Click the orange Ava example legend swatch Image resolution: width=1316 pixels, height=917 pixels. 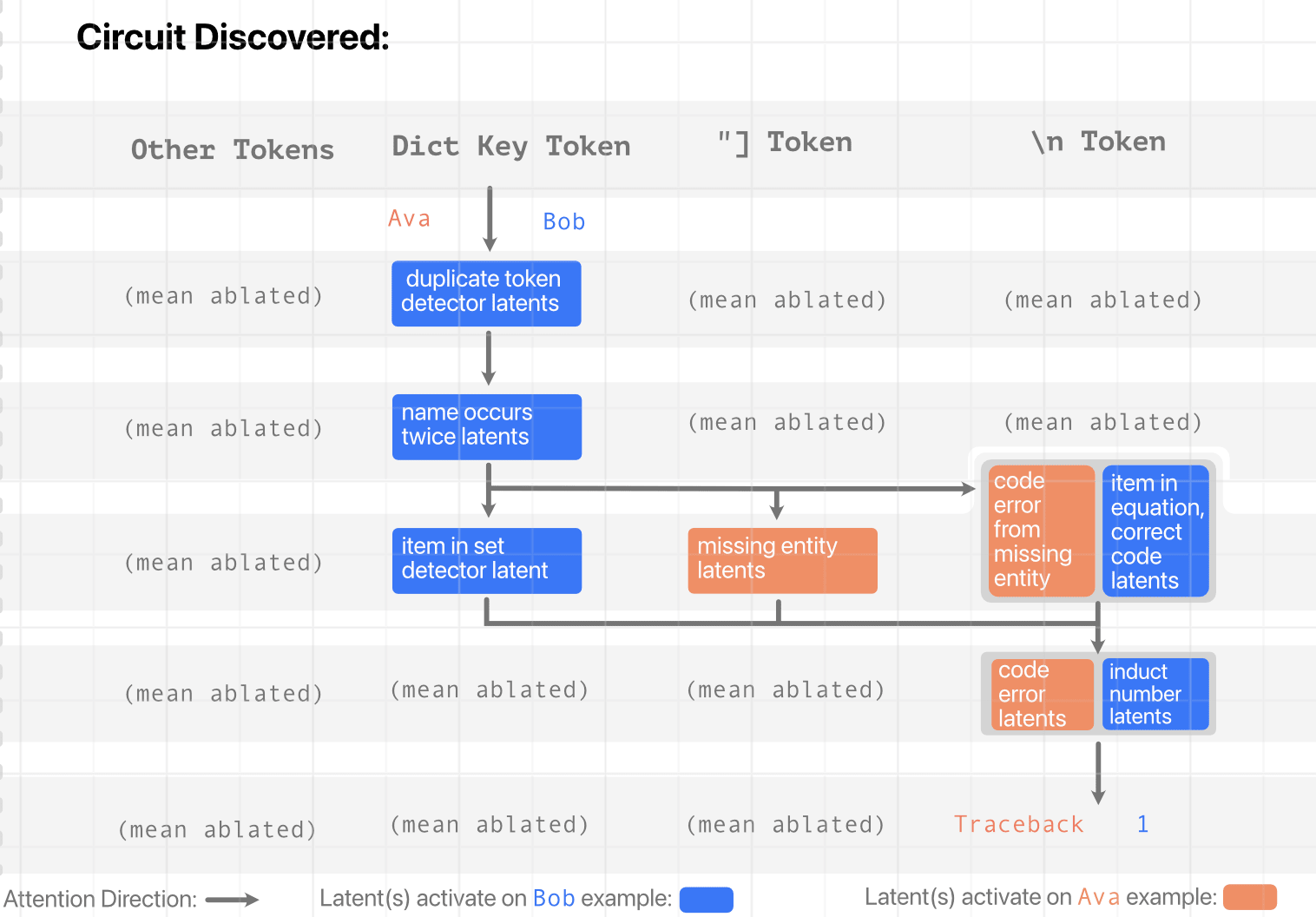(1249, 898)
